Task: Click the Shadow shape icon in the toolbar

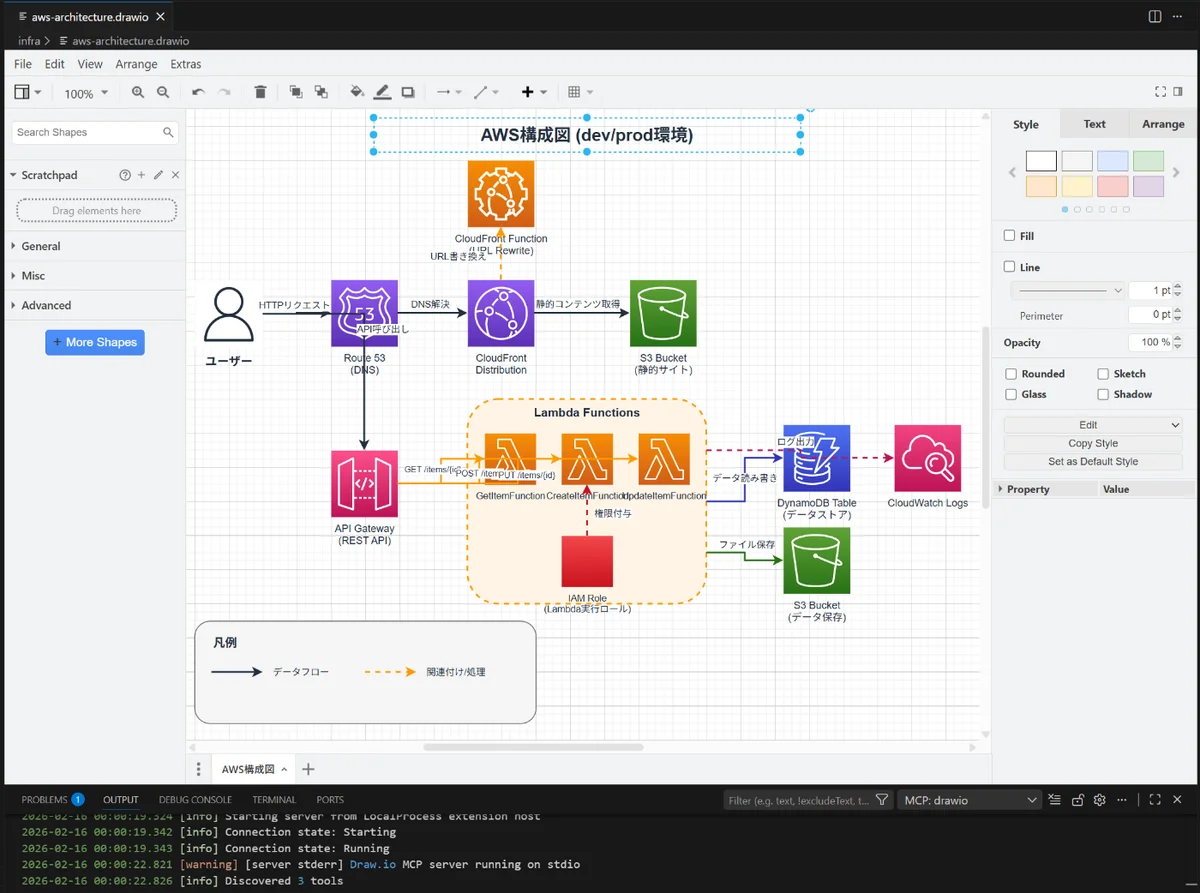Action: (408, 91)
